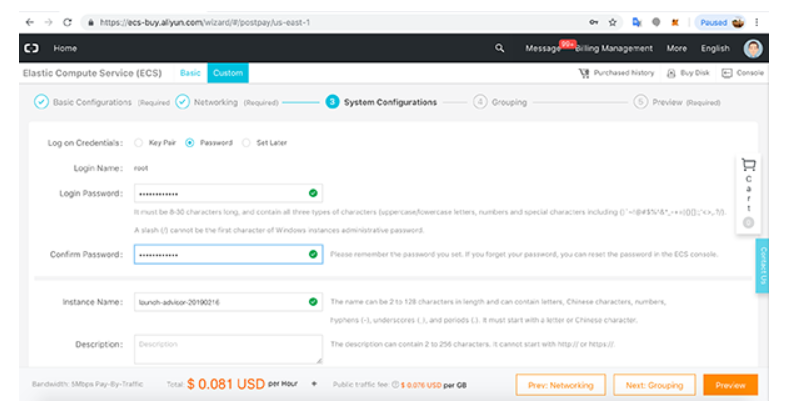Click the total price $0.081 USD
This screenshot has height=418, width=793.
pyautogui.click(x=226, y=384)
